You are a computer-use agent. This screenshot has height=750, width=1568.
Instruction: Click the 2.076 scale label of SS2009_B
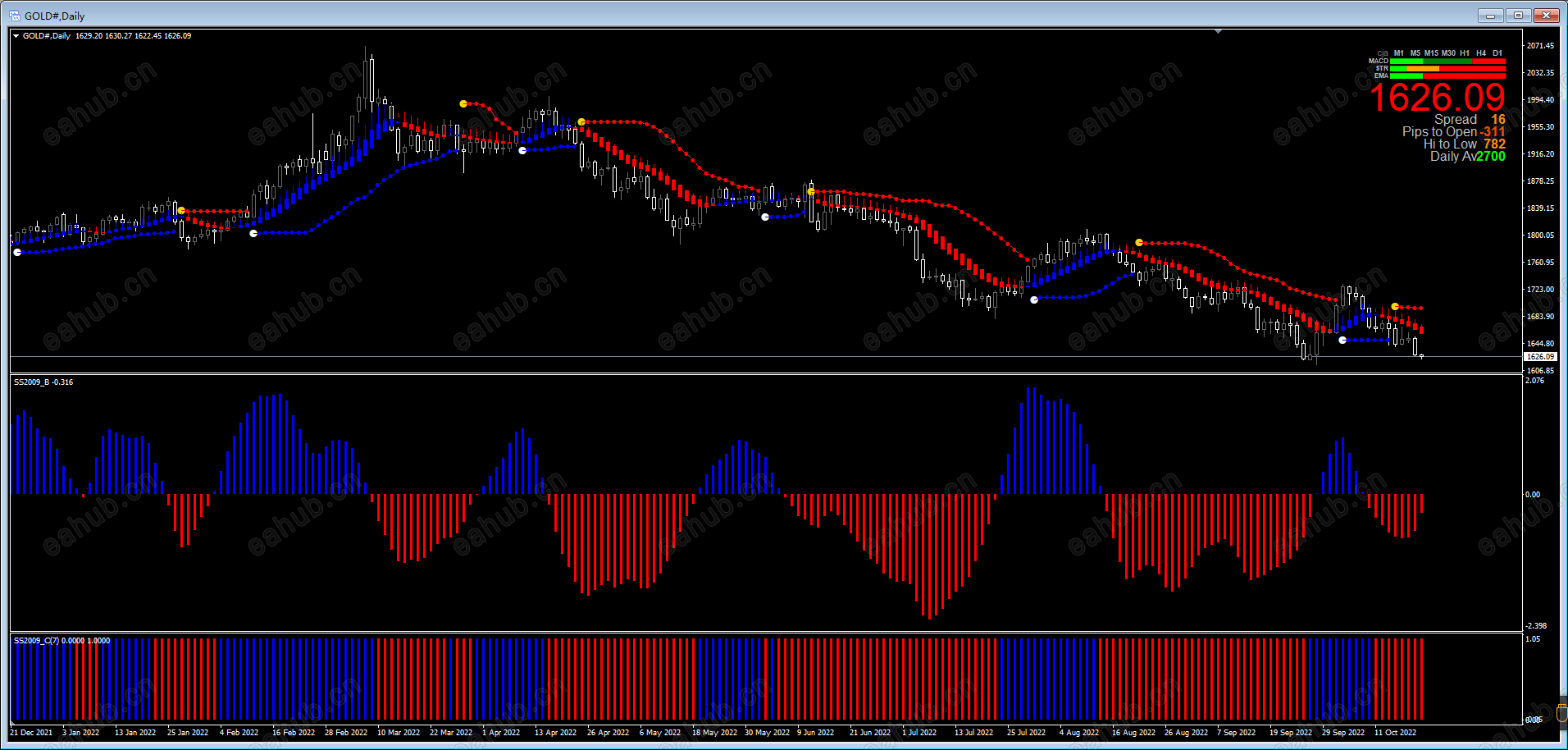tap(1534, 381)
